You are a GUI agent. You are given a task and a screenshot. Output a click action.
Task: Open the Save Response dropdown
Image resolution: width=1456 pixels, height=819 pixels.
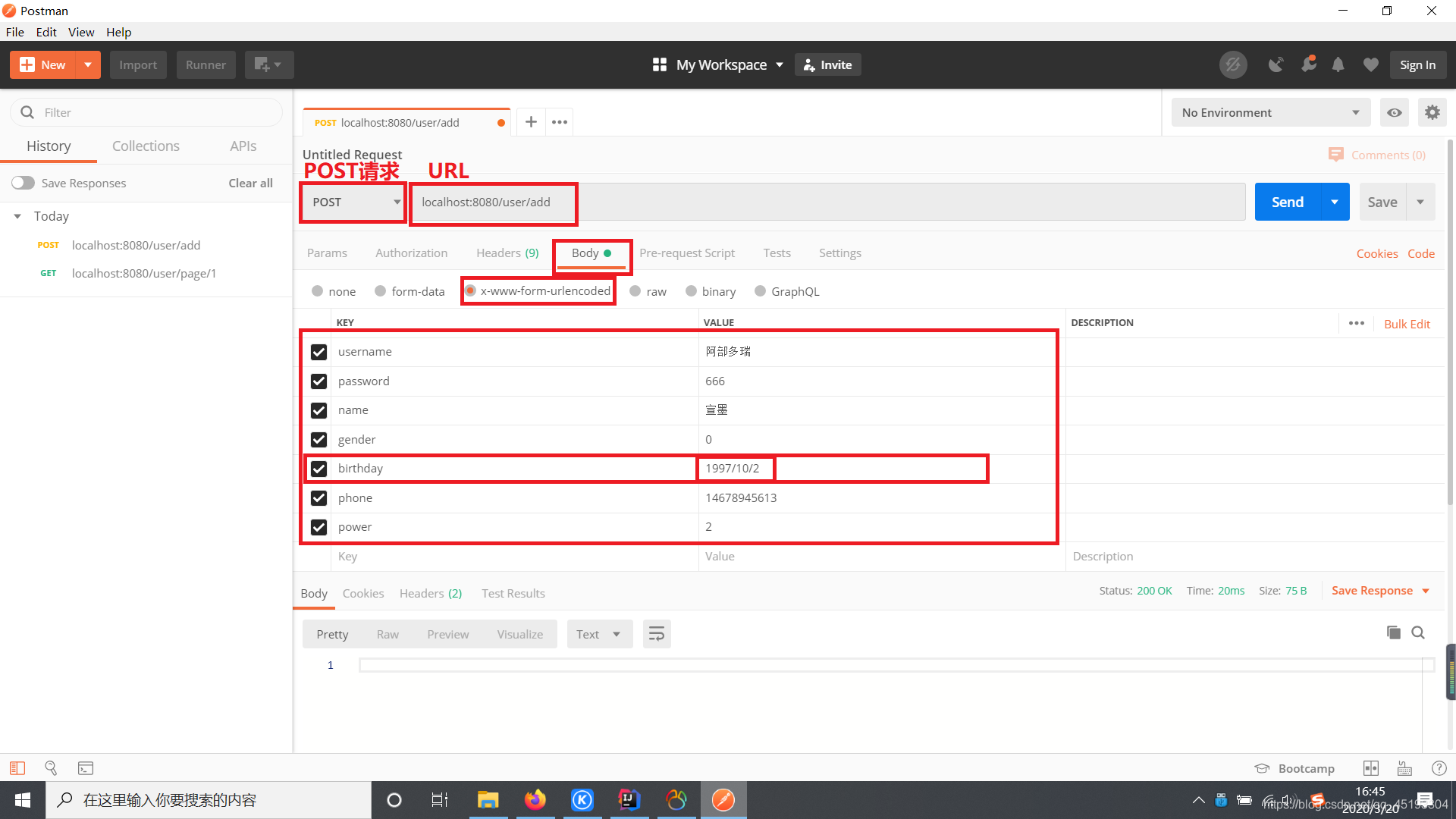tap(1380, 591)
